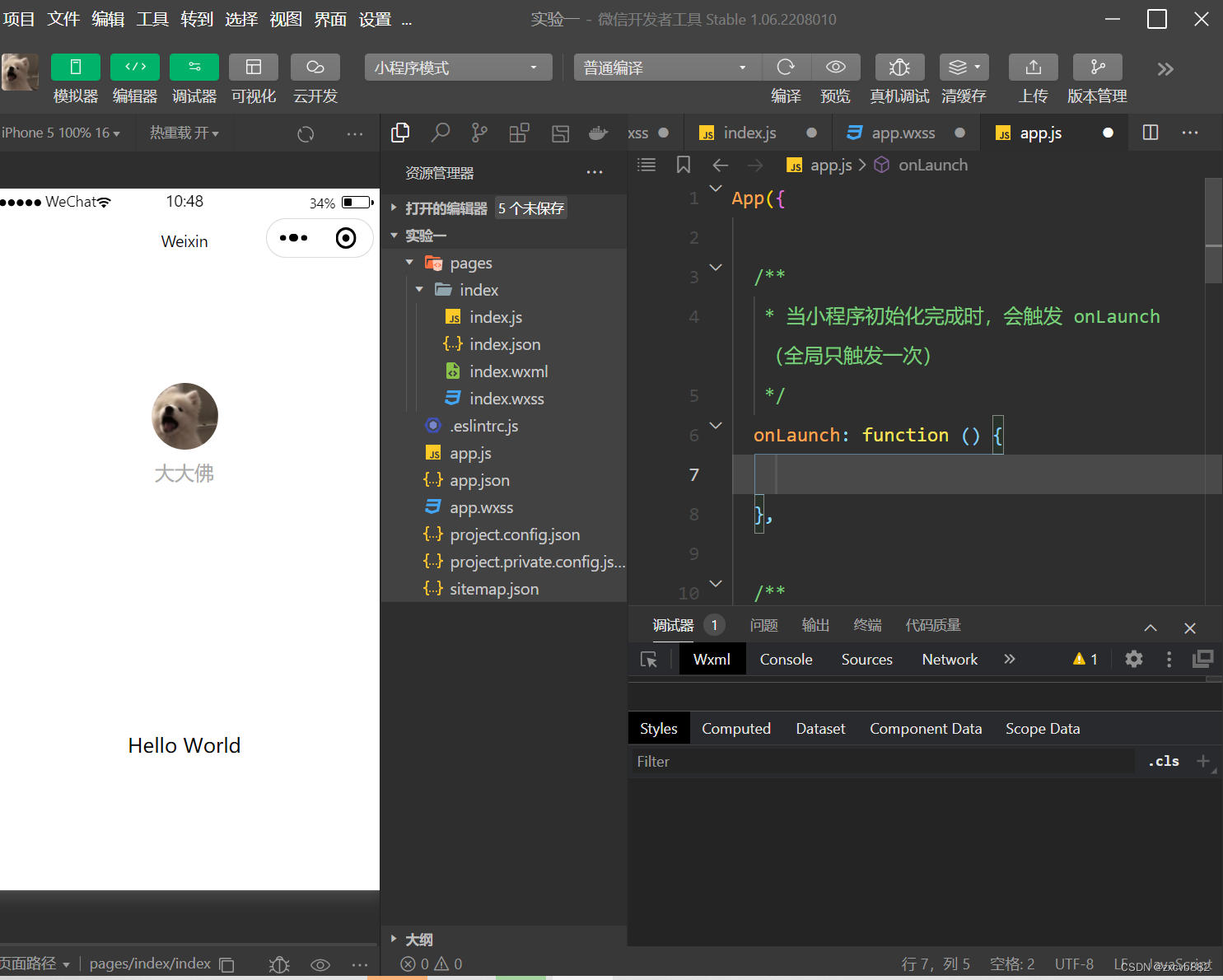
Task: Select the app.js editor tab
Action: click(x=1054, y=133)
